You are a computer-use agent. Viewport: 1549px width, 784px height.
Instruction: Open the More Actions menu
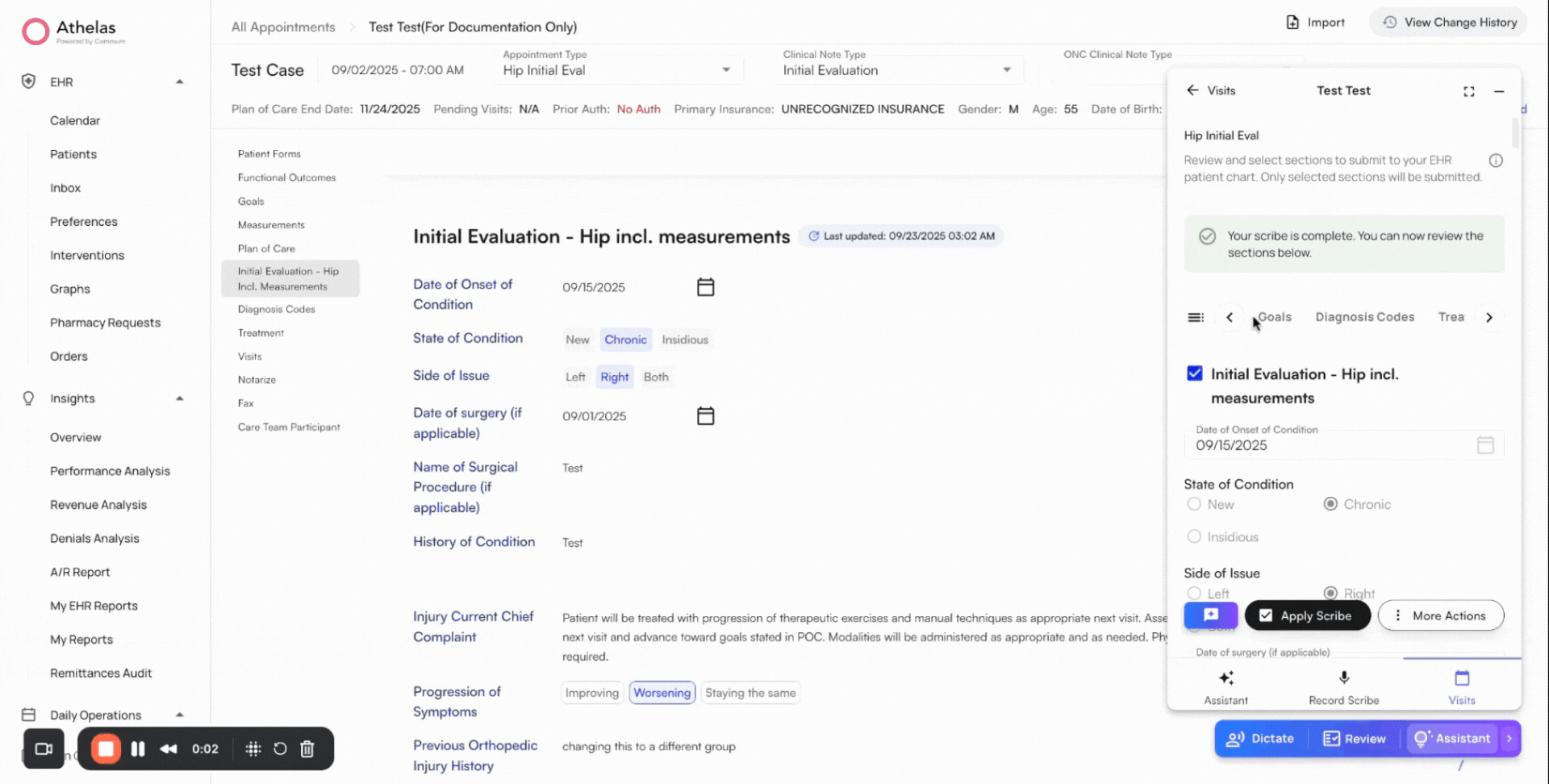pyautogui.click(x=1441, y=615)
